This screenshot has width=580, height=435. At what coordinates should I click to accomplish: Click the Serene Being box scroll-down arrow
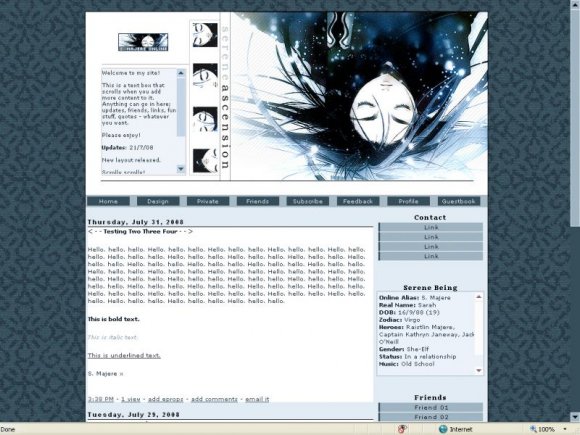(479, 370)
